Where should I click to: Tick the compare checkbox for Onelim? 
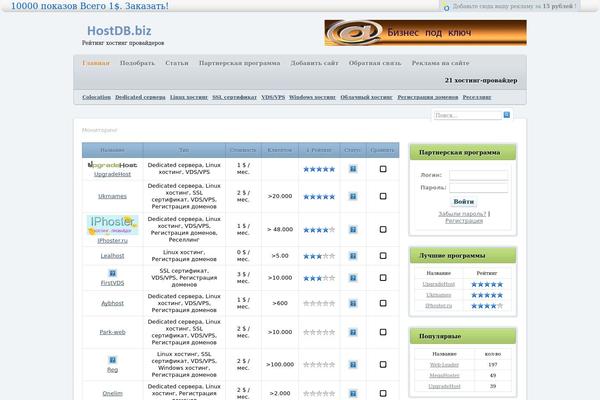tap(383, 393)
